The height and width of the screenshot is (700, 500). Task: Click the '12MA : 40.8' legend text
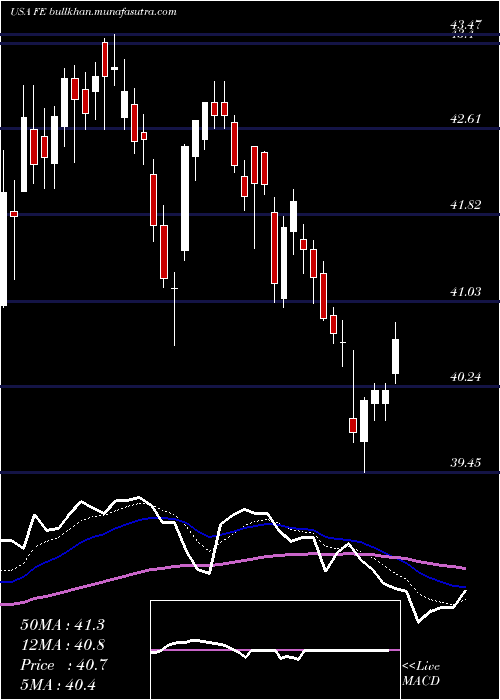tap(62, 645)
